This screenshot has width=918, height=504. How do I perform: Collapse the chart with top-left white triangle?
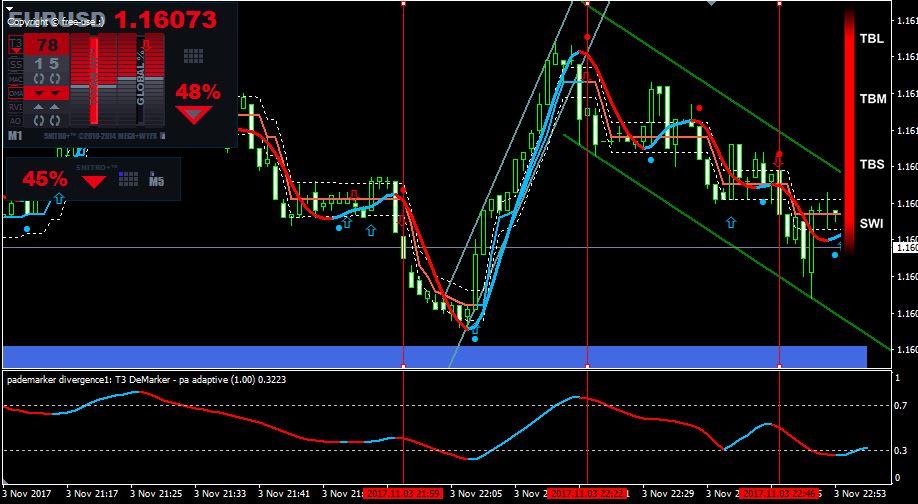tap(9, 8)
